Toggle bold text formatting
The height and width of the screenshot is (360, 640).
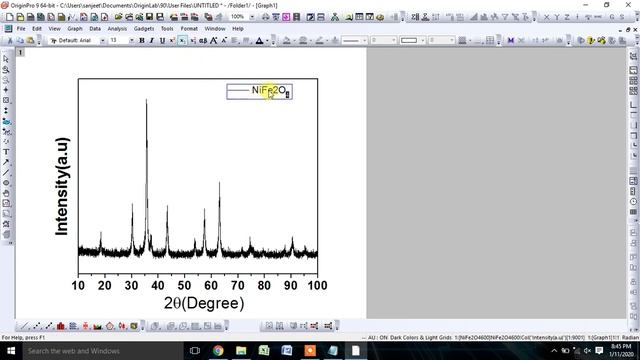[142, 40]
